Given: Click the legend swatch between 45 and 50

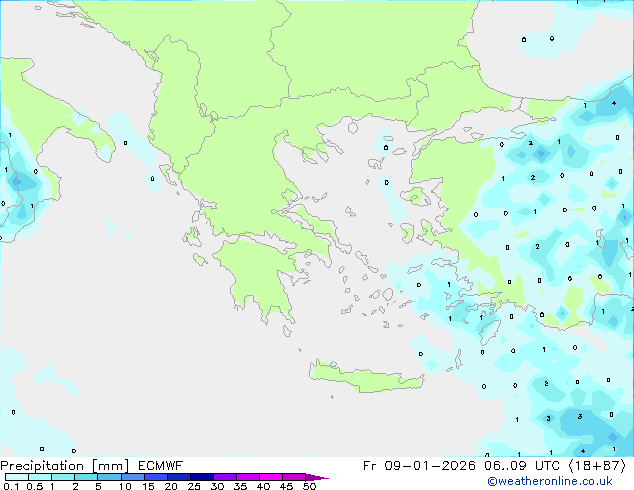Looking at the screenshot, I should [294, 477].
